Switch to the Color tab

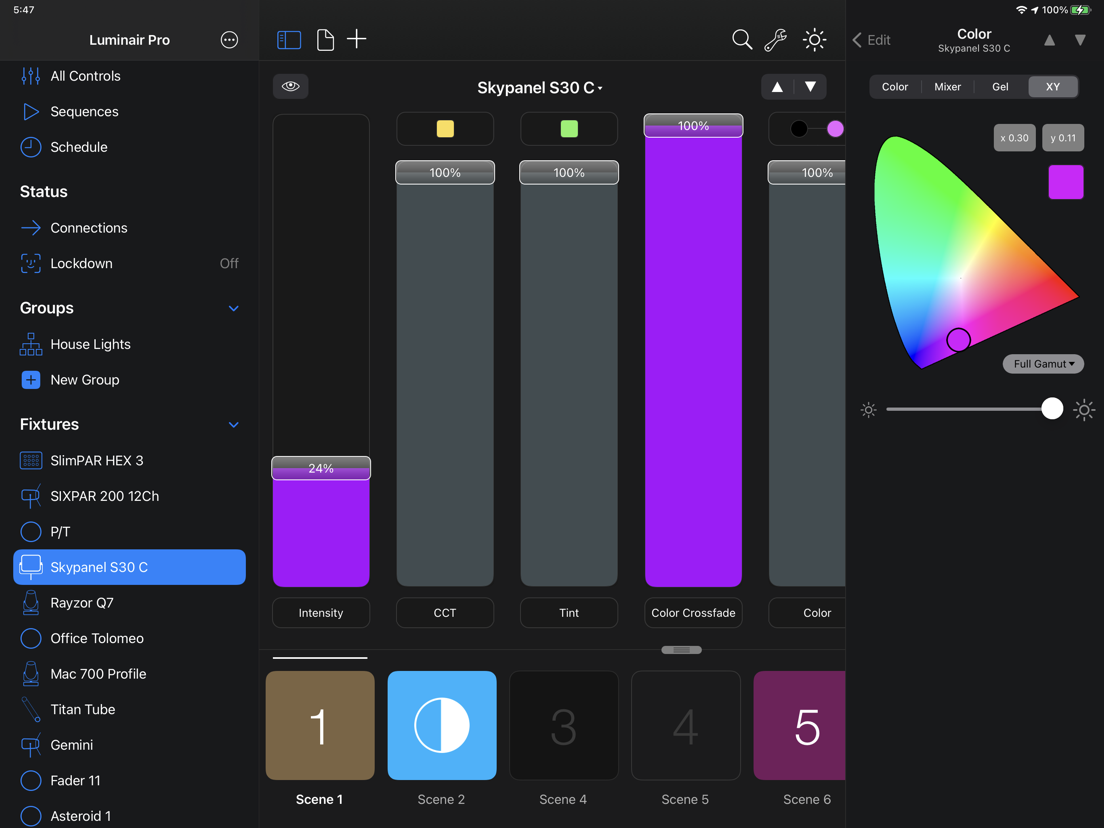point(895,87)
